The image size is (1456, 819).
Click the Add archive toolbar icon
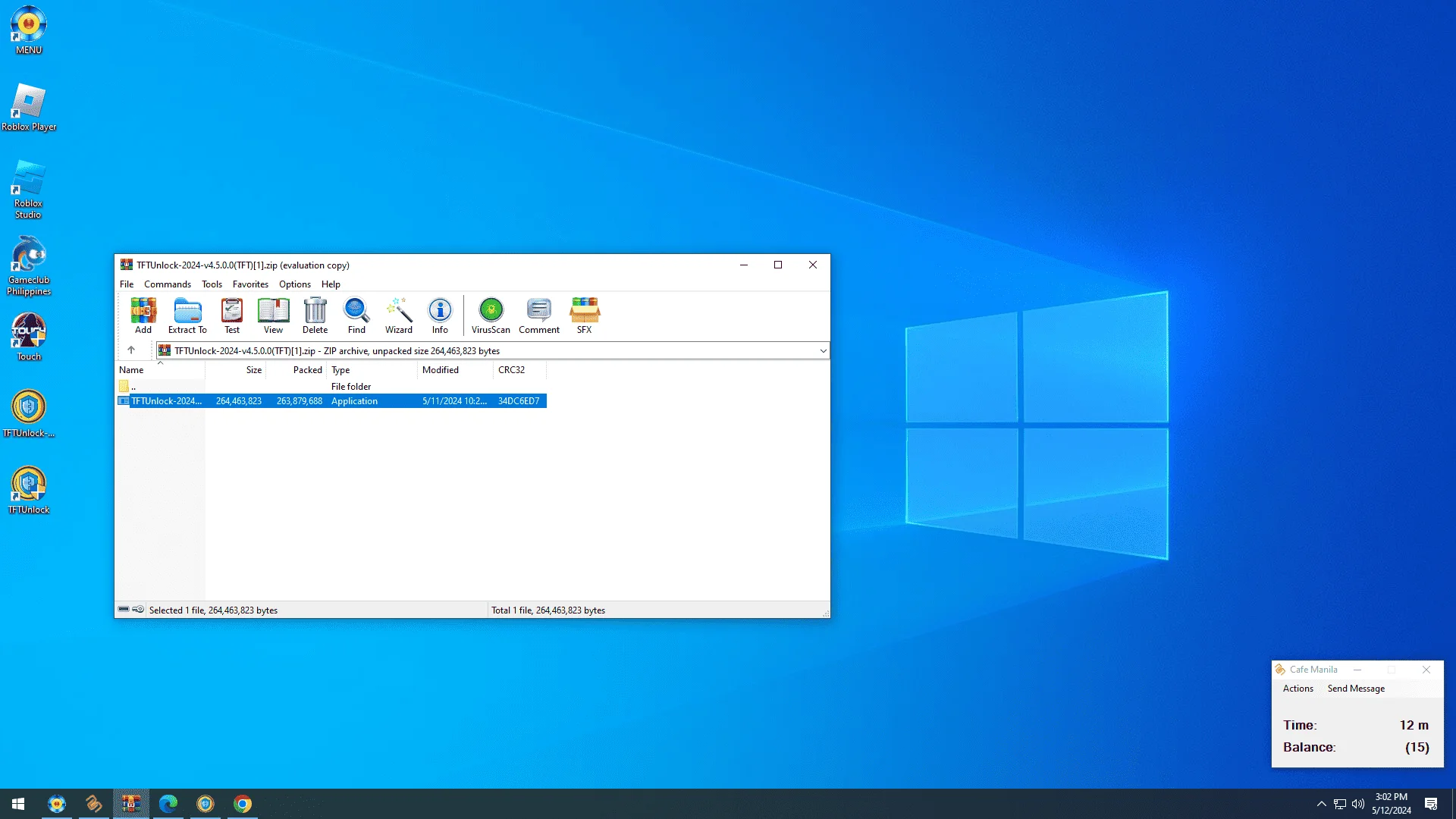[143, 315]
